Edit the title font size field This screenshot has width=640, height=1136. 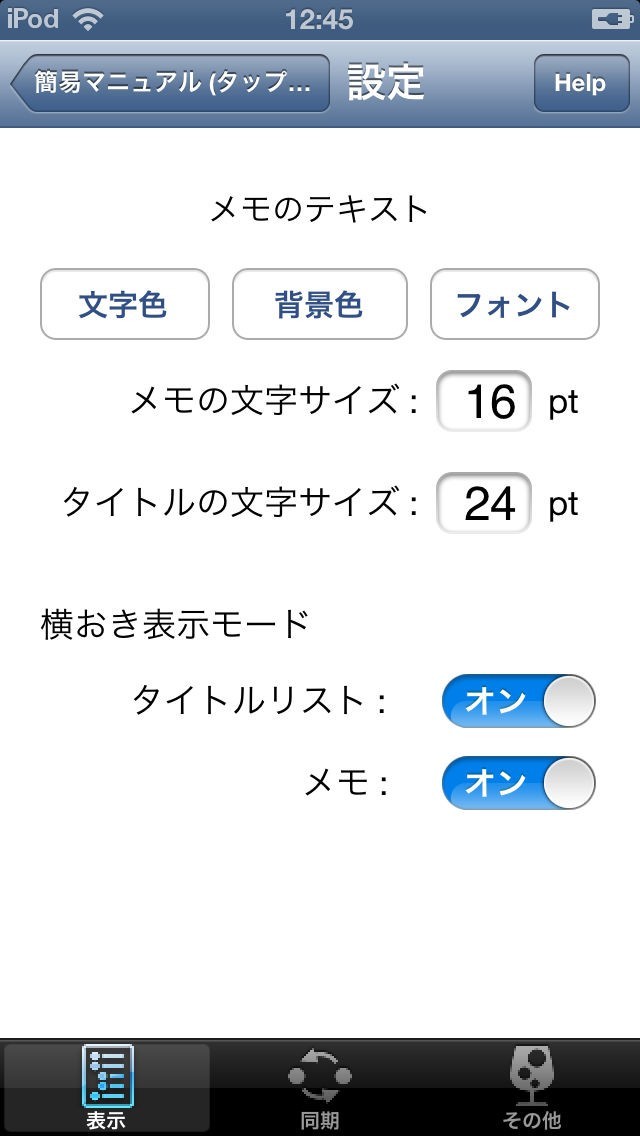coord(484,502)
